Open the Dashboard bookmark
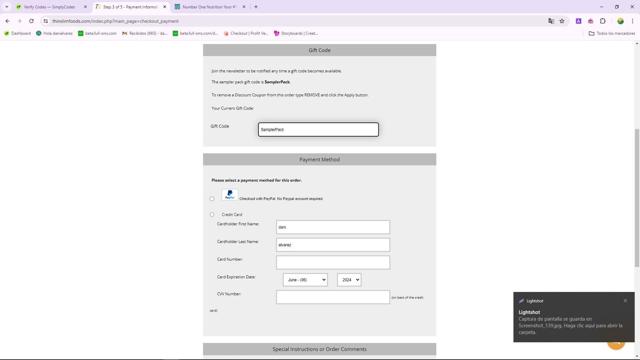This screenshot has height=360, width=640. click(x=18, y=33)
